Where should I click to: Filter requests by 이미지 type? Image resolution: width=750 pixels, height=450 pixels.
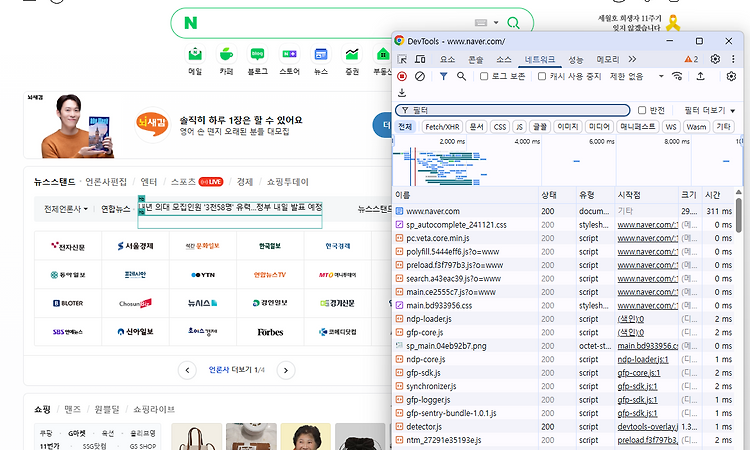[x=568, y=127]
